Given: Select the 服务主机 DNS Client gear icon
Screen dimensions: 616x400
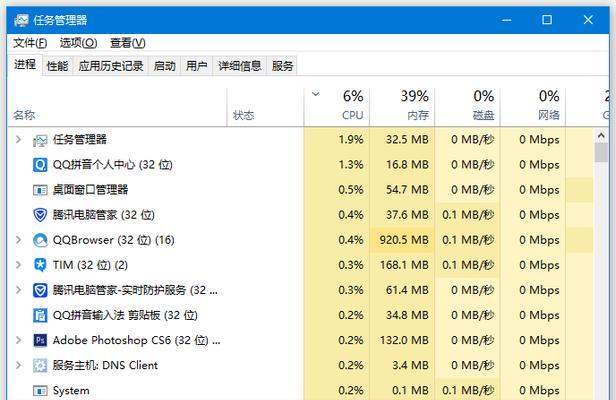Looking at the screenshot, I should tap(40, 365).
